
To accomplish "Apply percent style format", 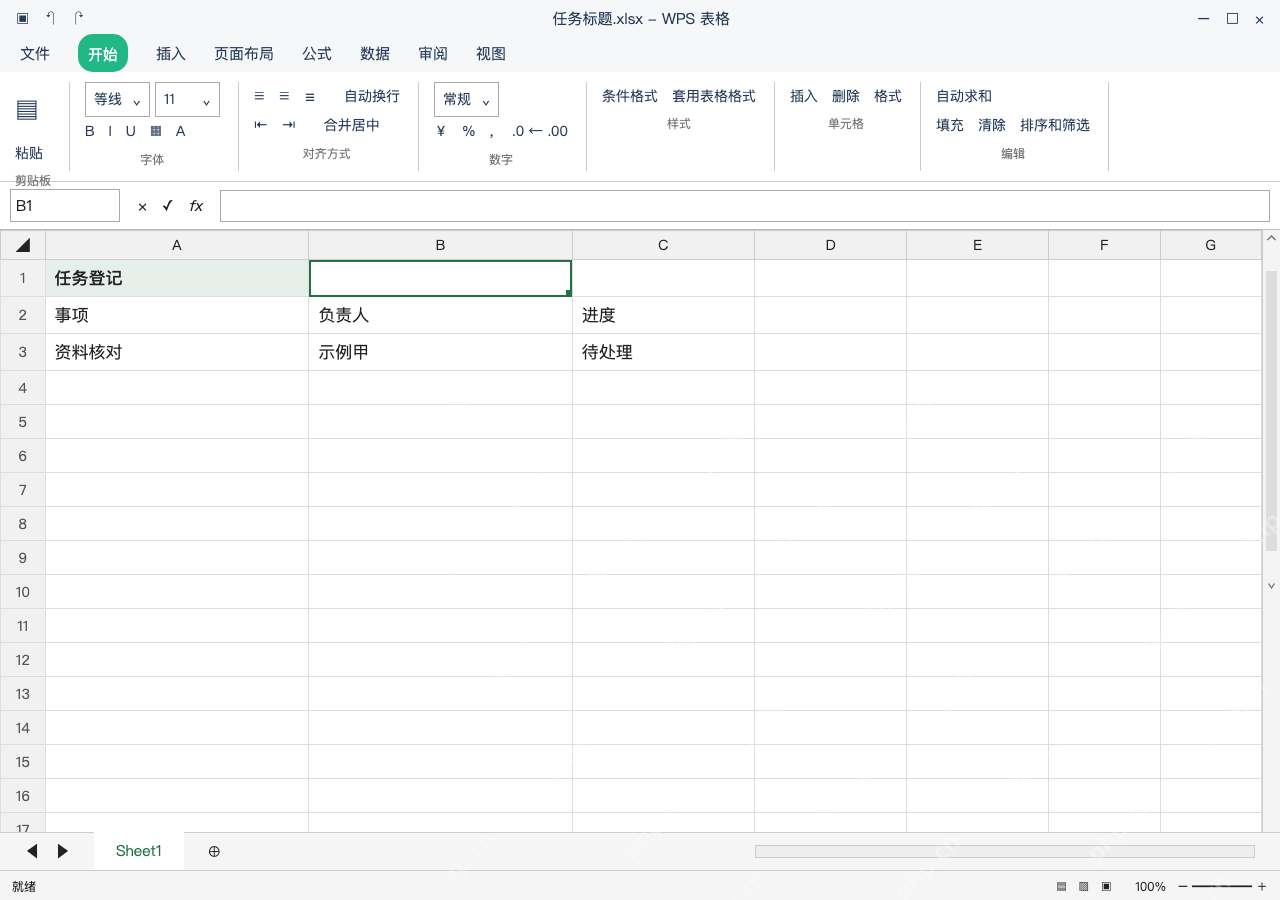I will (468, 131).
